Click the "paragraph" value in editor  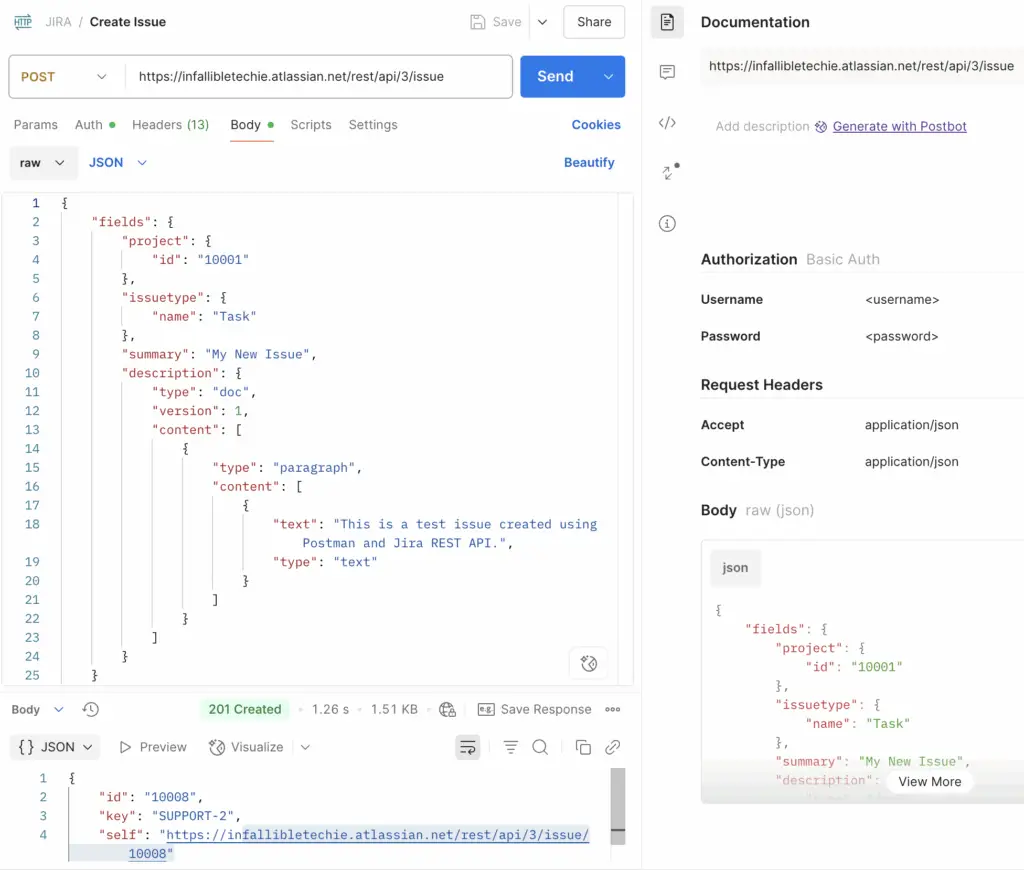[x=313, y=468]
